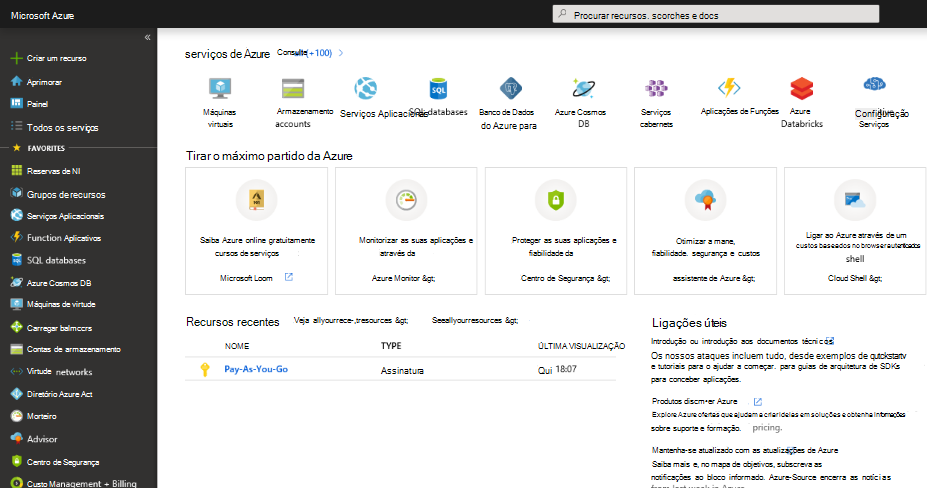Click Veja all your recent resources link
The width and height of the screenshot is (927, 488).
[x=351, y=321]
